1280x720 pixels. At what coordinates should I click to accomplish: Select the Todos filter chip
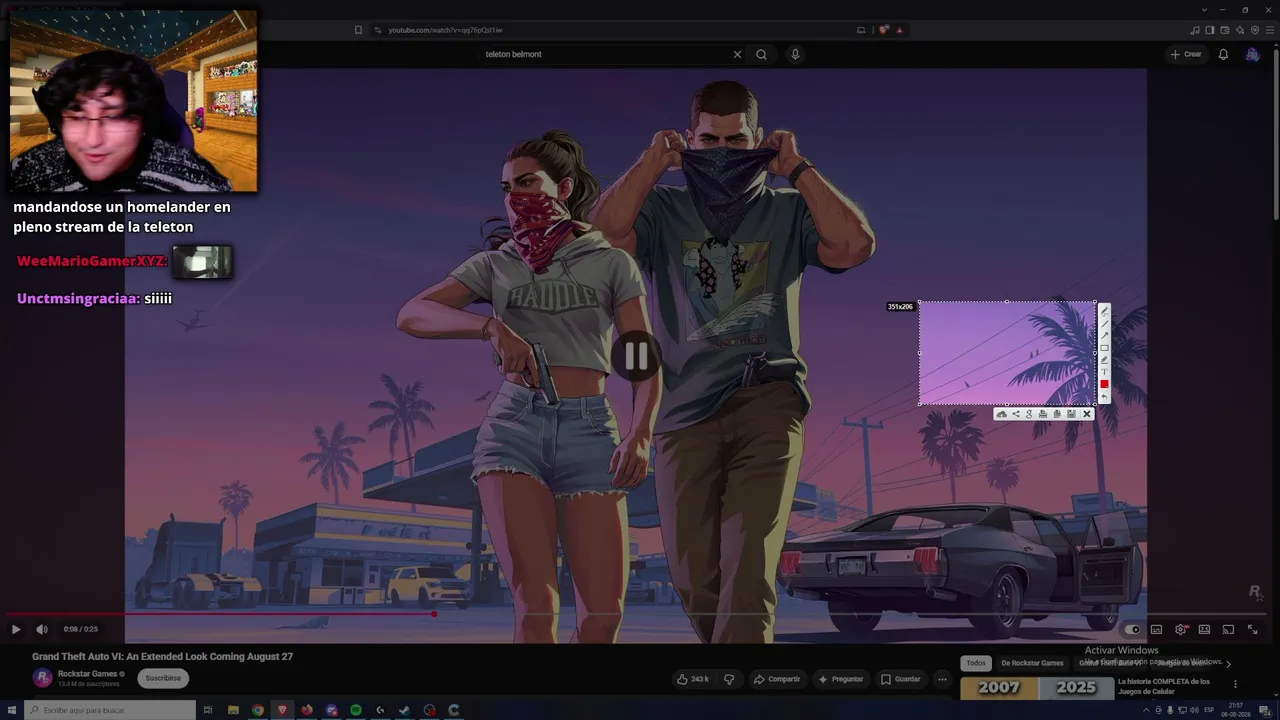click(976, 663)
